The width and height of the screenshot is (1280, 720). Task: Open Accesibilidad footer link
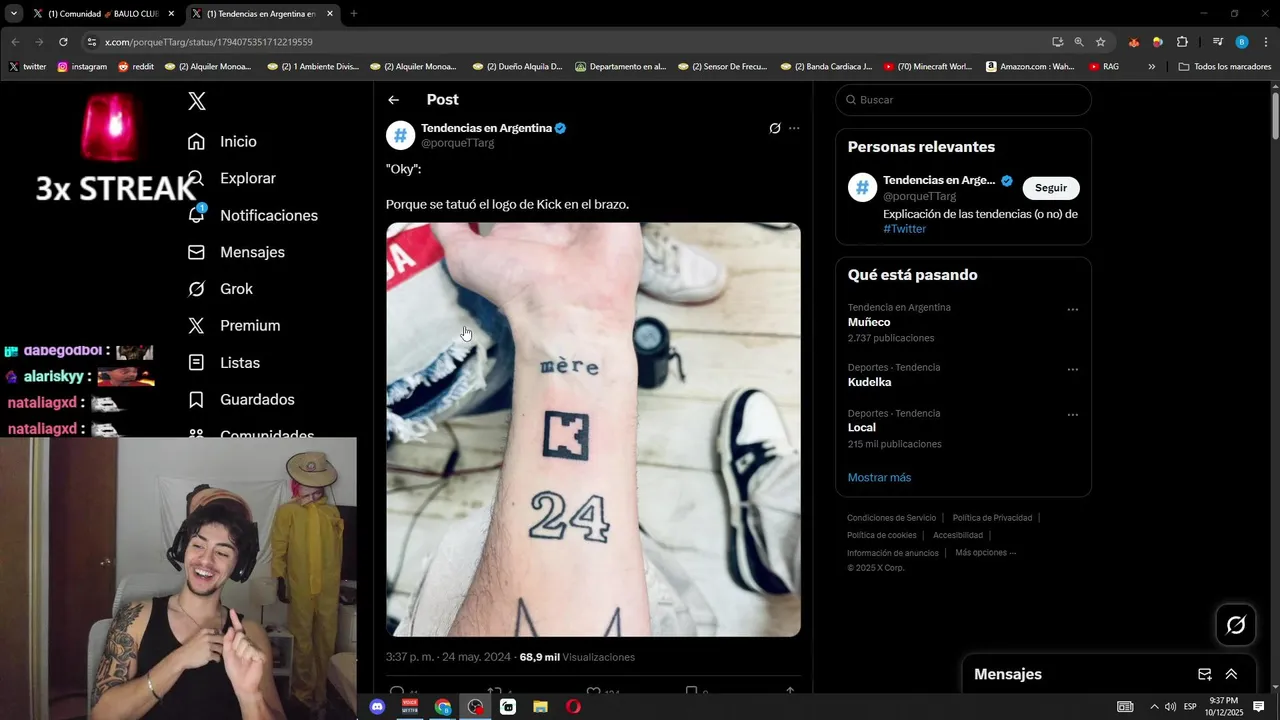click(x=958, y=535)
